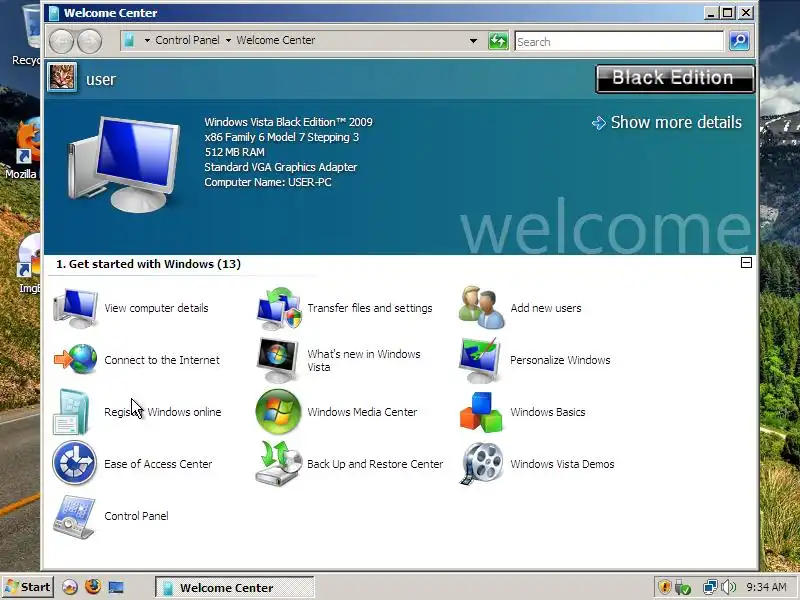This screenshot has height=600, width=800.
Task: Click the Back navigation button
Action: [61, 41]
